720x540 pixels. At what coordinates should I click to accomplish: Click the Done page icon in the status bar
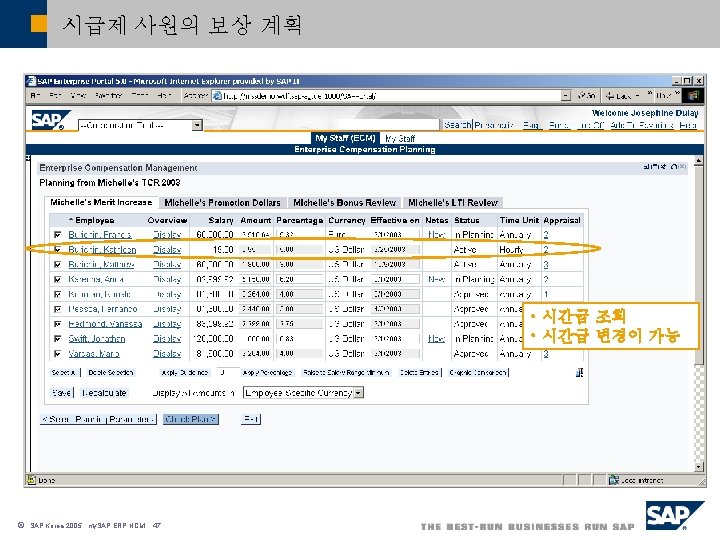pos(31,480)
